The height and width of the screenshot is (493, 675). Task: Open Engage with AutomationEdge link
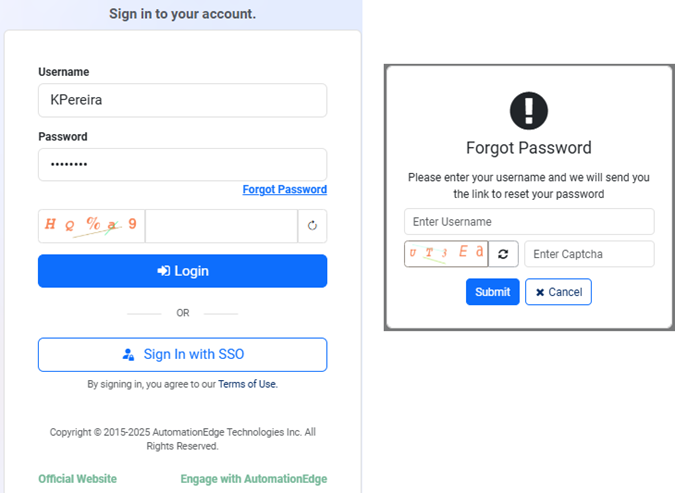click(253, 479)
